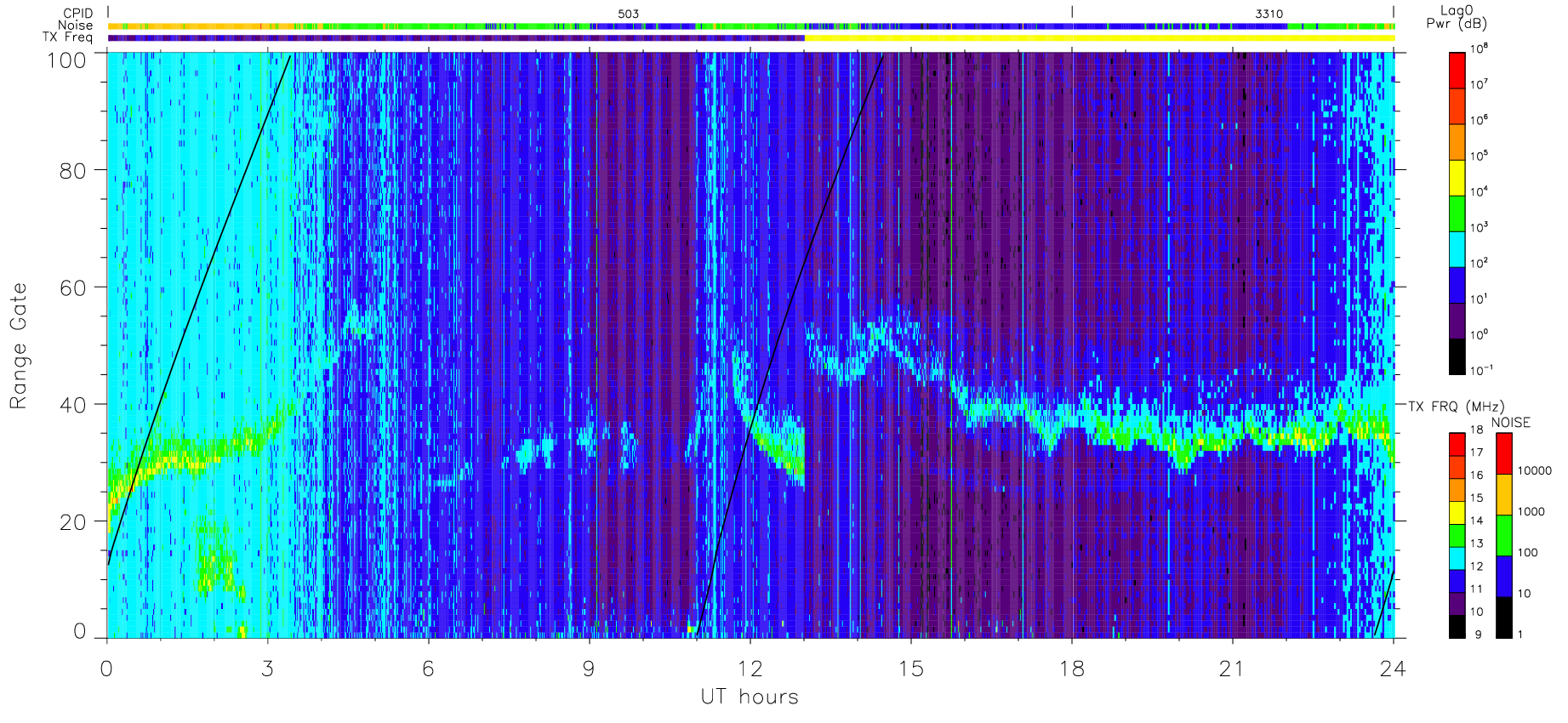Image resolution: width=1568 pixels, height=723 pixels.
Task: Click the Range Gate axis title
Action: pos(19,345)
